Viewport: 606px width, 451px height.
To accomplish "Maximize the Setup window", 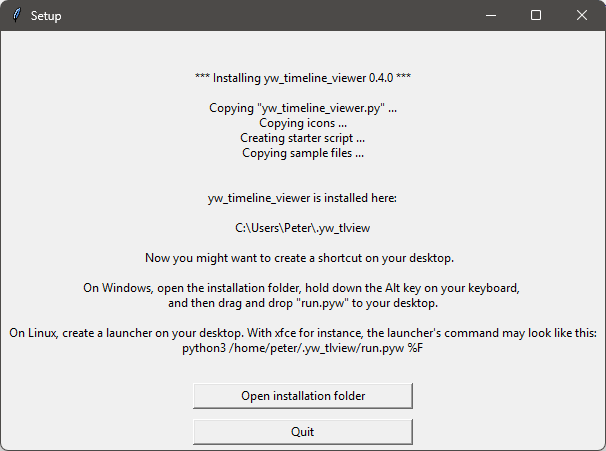I will 536,15.
